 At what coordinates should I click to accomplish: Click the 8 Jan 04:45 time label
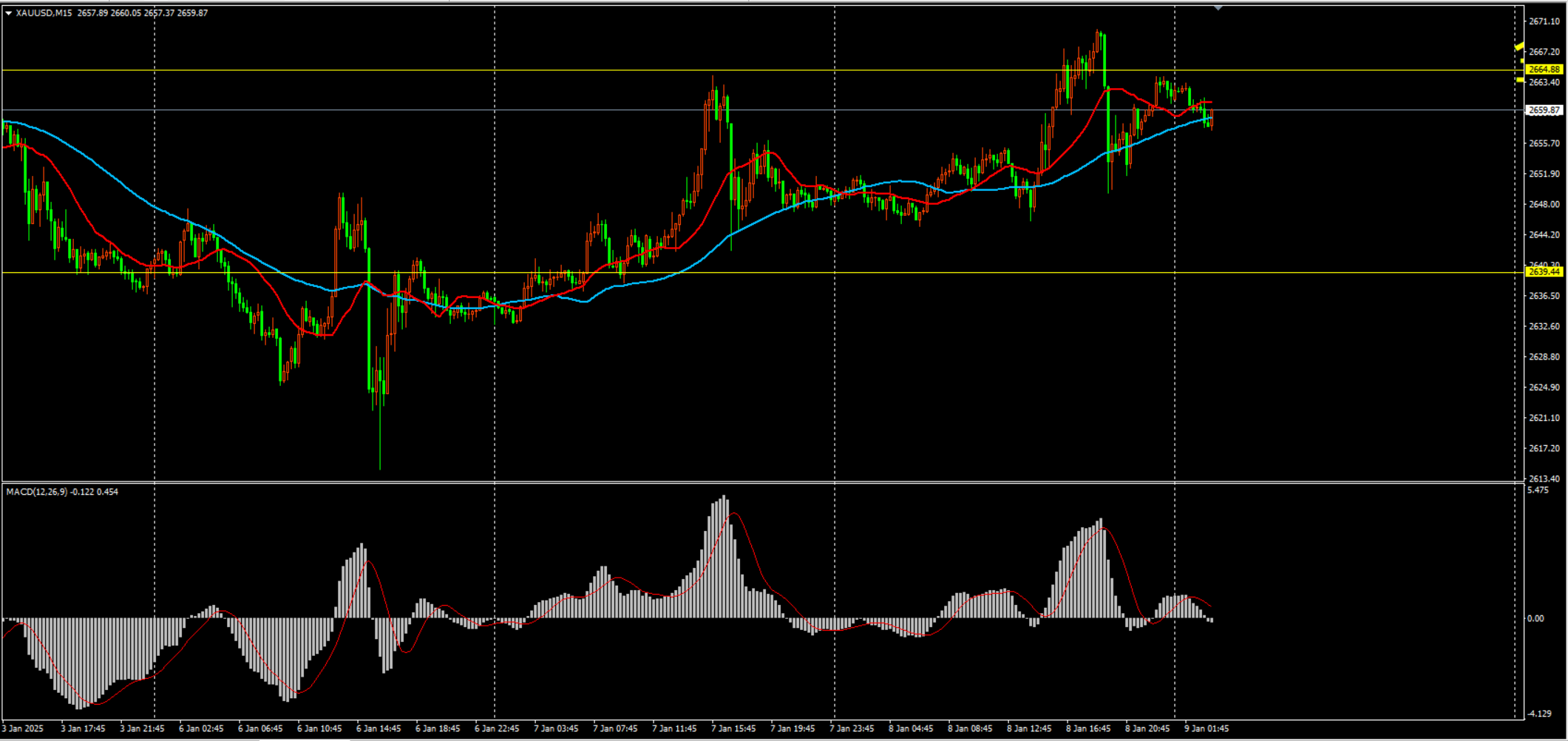pyautogui.click(x=911, y=728)
